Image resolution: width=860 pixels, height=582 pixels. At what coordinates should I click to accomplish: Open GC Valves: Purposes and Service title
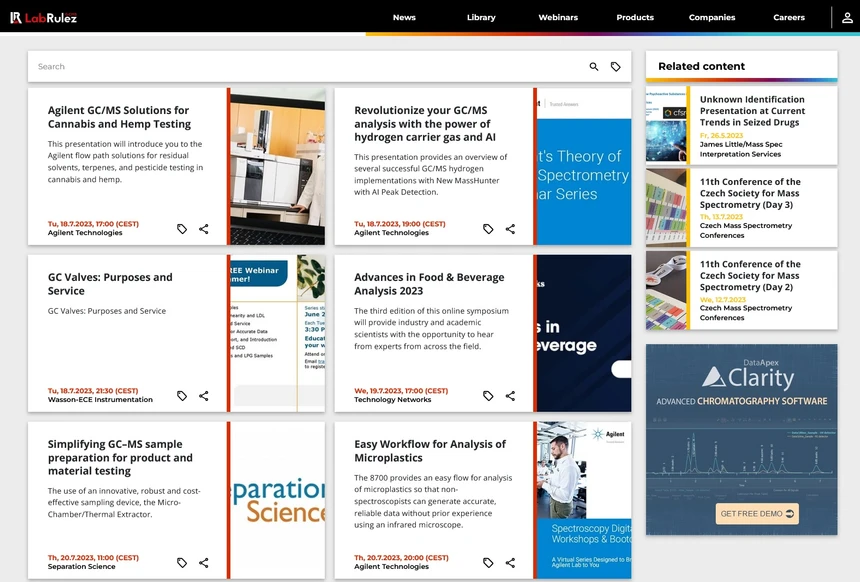(110, 284)
